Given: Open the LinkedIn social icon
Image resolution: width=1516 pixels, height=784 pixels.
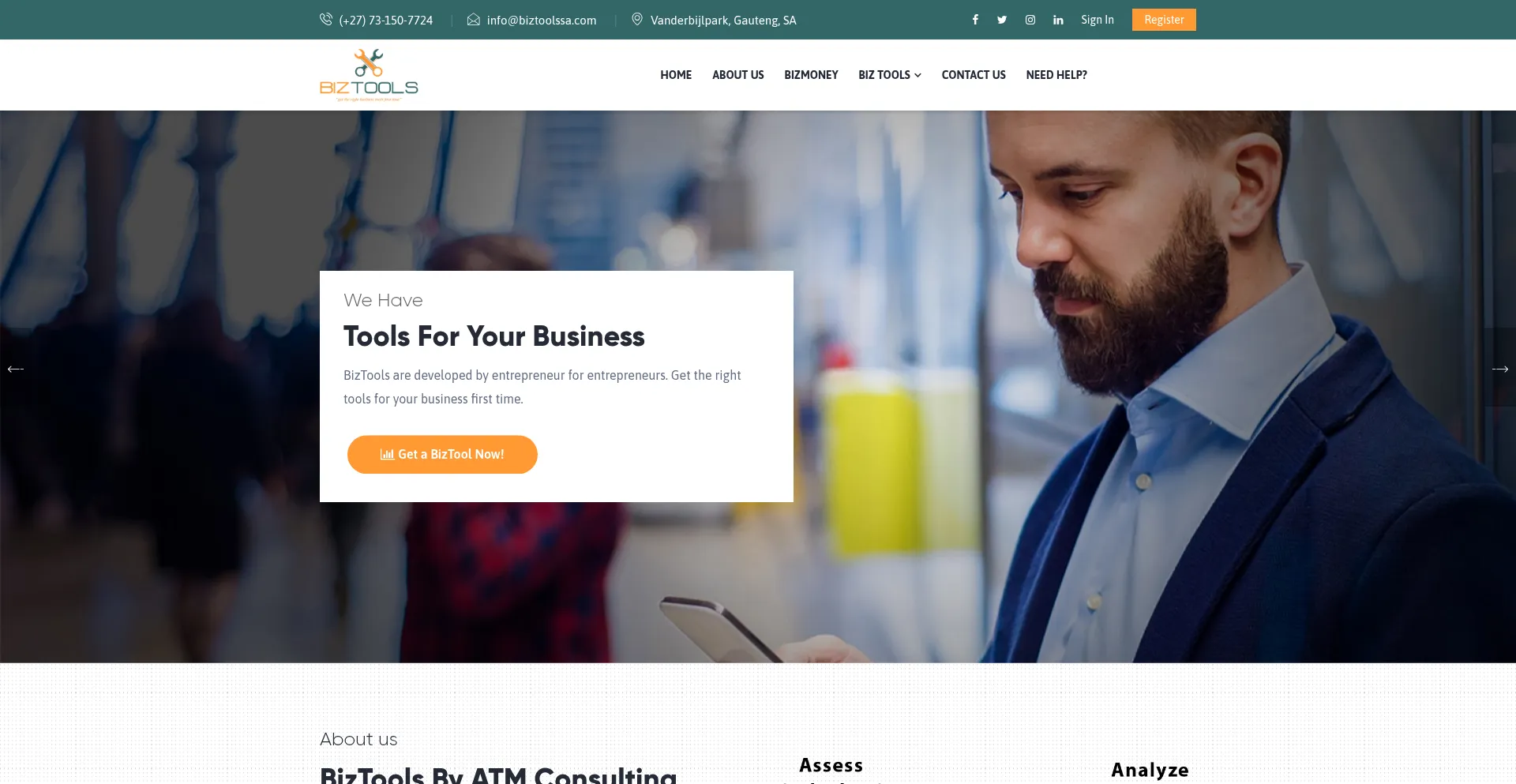Looking at the screenshot, I should tap(1058, 20).
